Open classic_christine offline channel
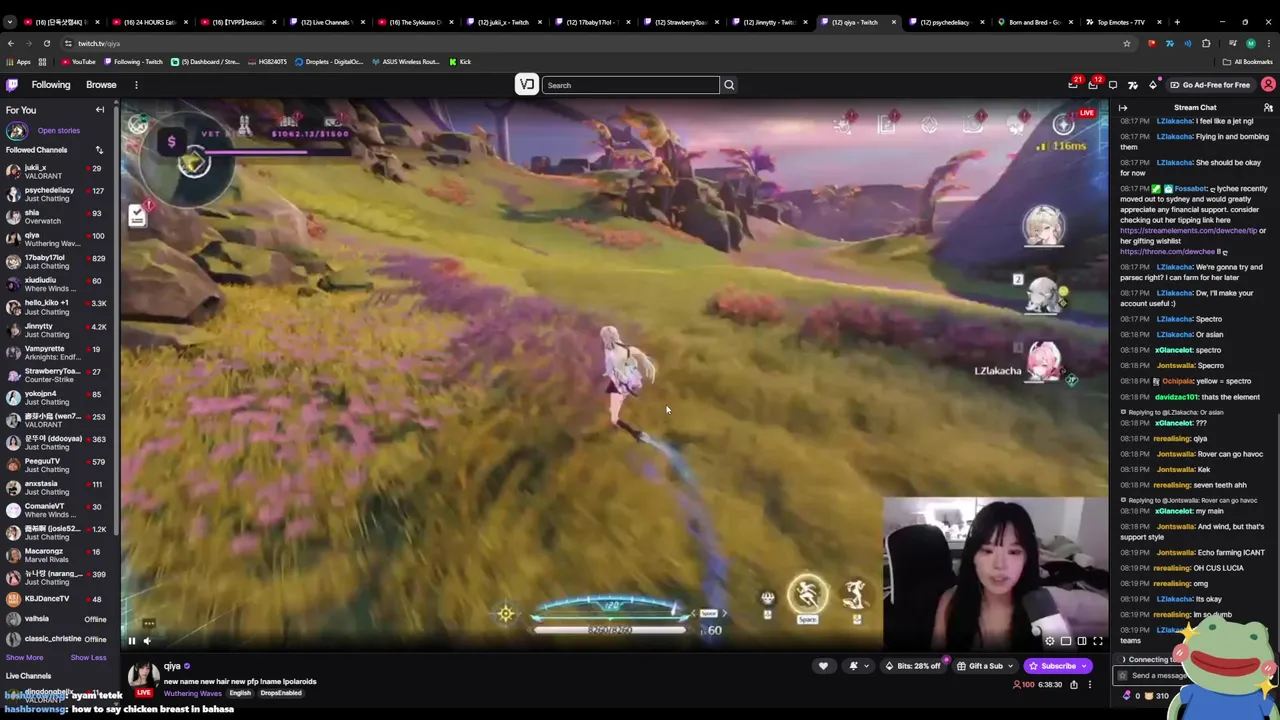Viewport: 1280px width, 720px height. tap(58, 639)
